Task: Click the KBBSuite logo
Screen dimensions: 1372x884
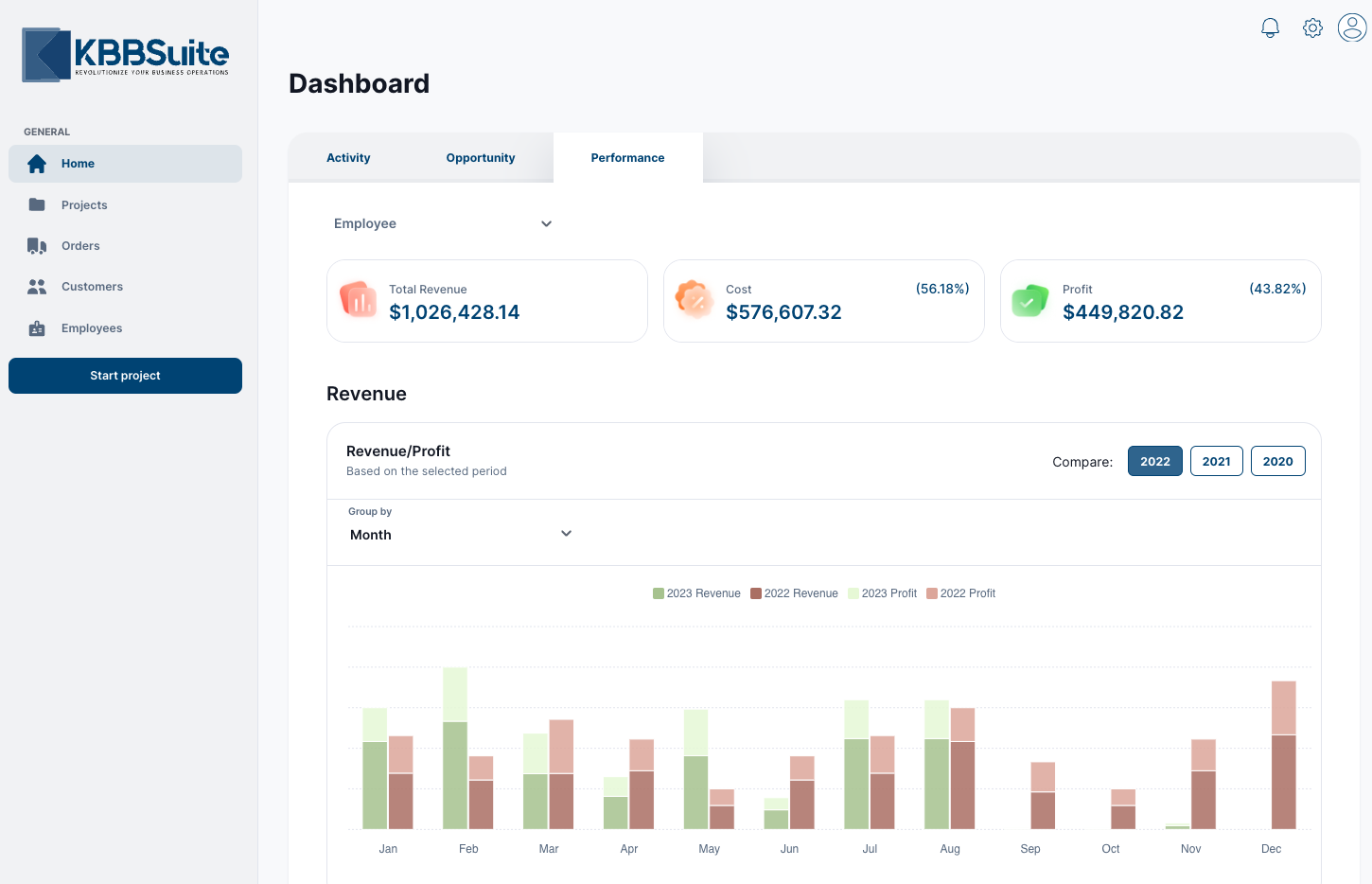Action: [x=126, y=55]
